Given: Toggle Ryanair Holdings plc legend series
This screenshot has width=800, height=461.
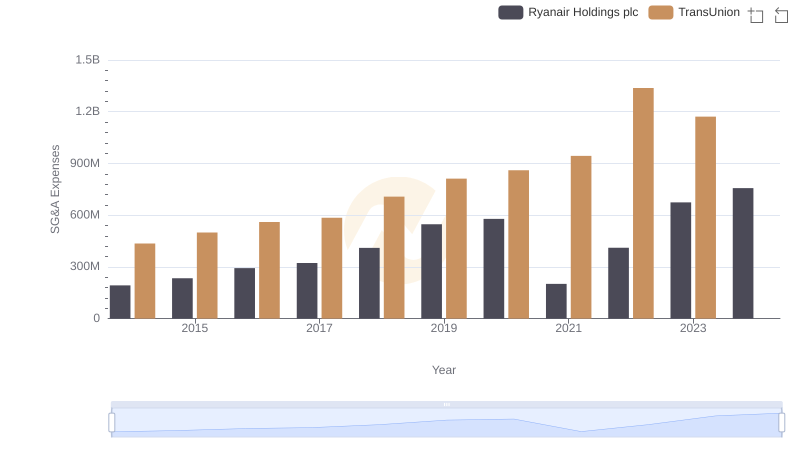Looking at the screenshot, I should click(568, 12).
